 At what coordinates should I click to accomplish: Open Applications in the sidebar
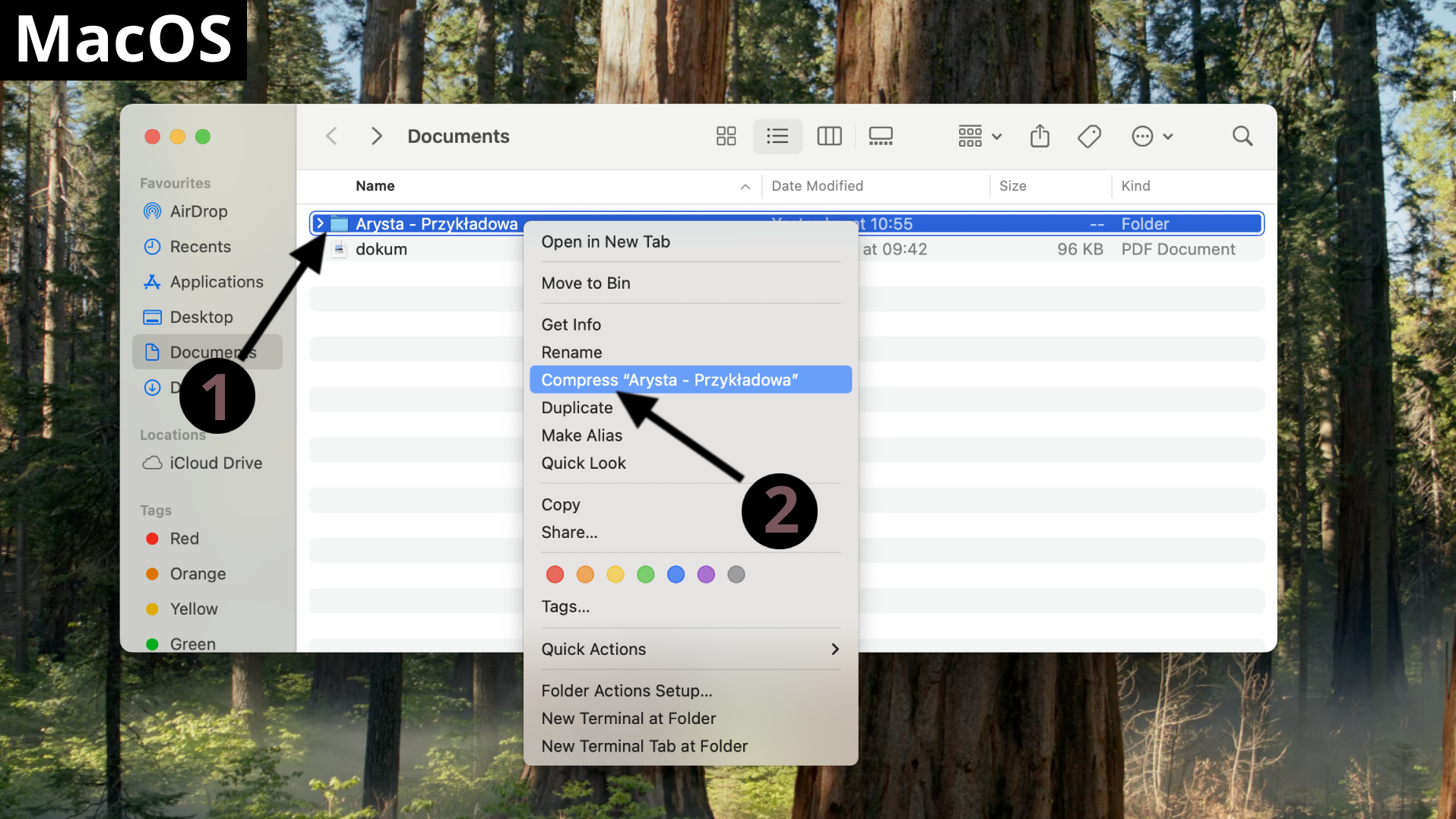click(217, 282)
